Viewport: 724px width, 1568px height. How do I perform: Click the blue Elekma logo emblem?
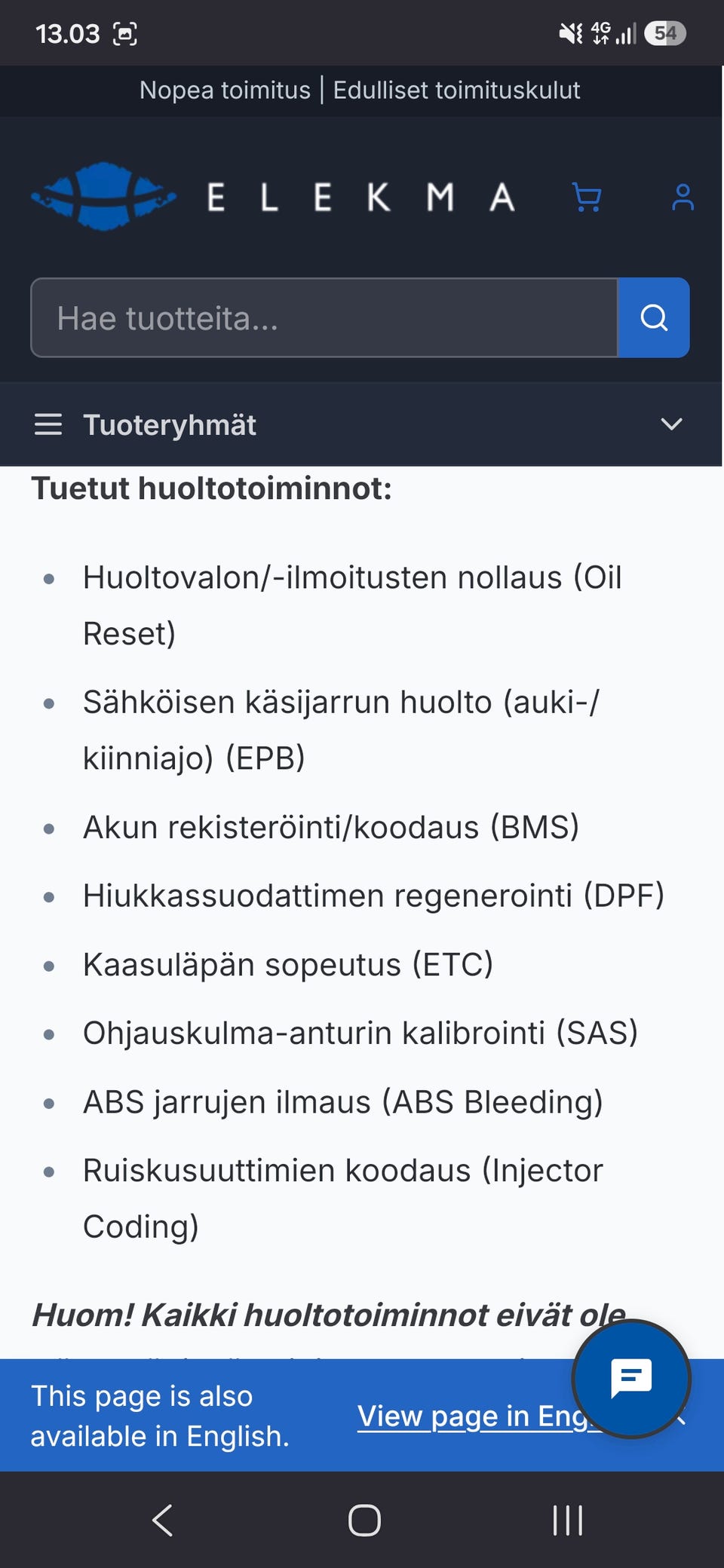[104, 196]
